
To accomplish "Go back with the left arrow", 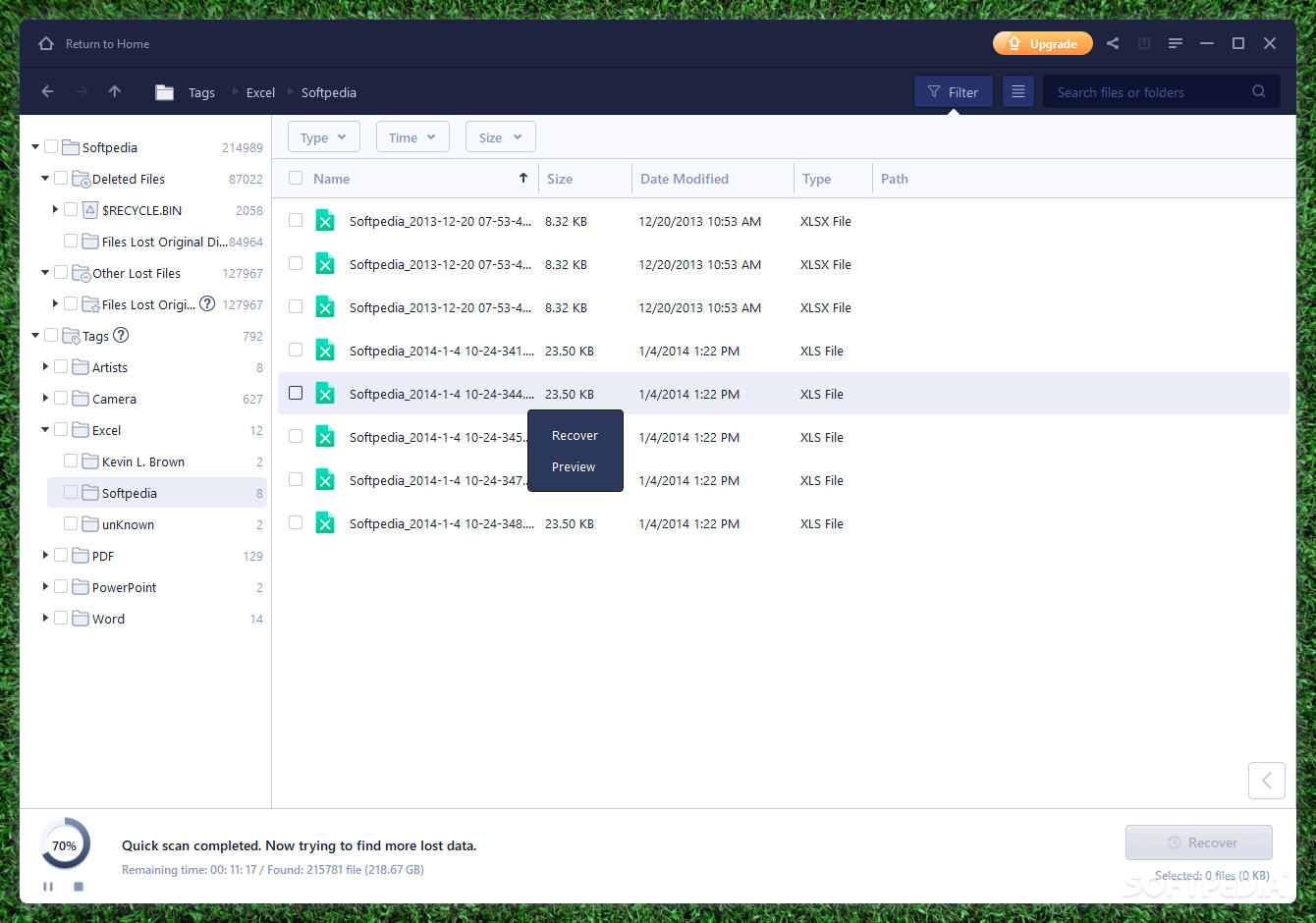I will (47, 91).
